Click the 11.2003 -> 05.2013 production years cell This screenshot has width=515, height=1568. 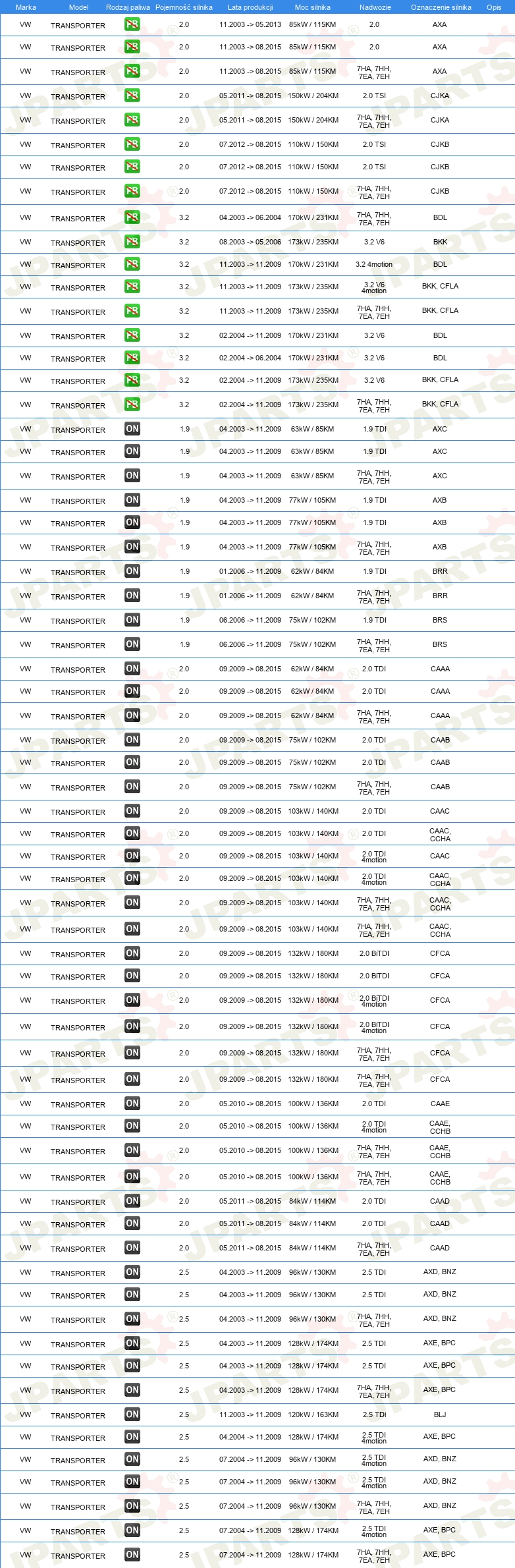click(250, 24)
